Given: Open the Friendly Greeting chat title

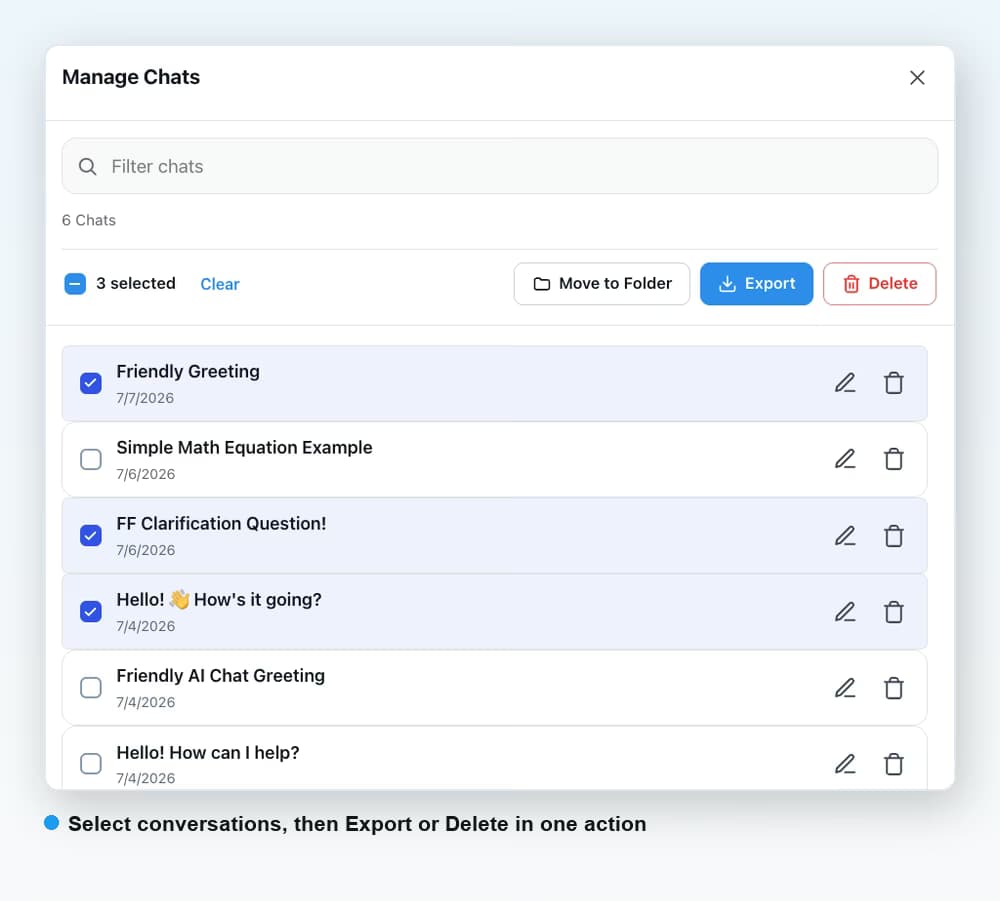Looking at the screenshot, I should click(188, 372).
